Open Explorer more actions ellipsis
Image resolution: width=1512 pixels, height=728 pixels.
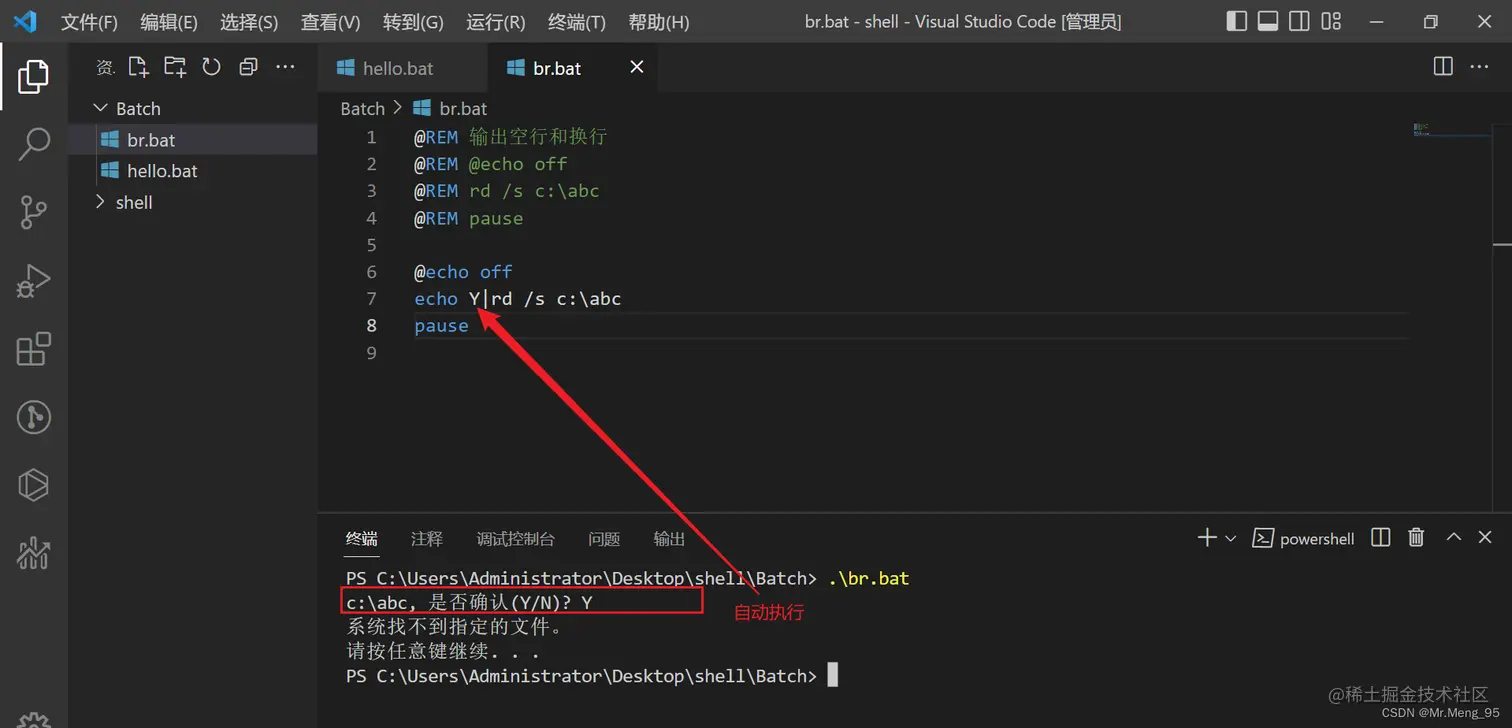(x=285, y=67)
